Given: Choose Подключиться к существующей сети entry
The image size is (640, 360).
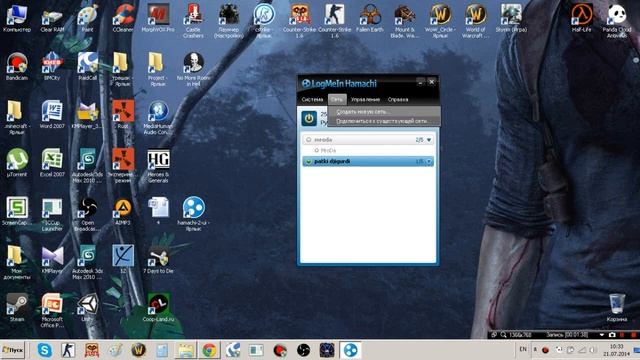Looking at the screenshot, I should point(384,121).
